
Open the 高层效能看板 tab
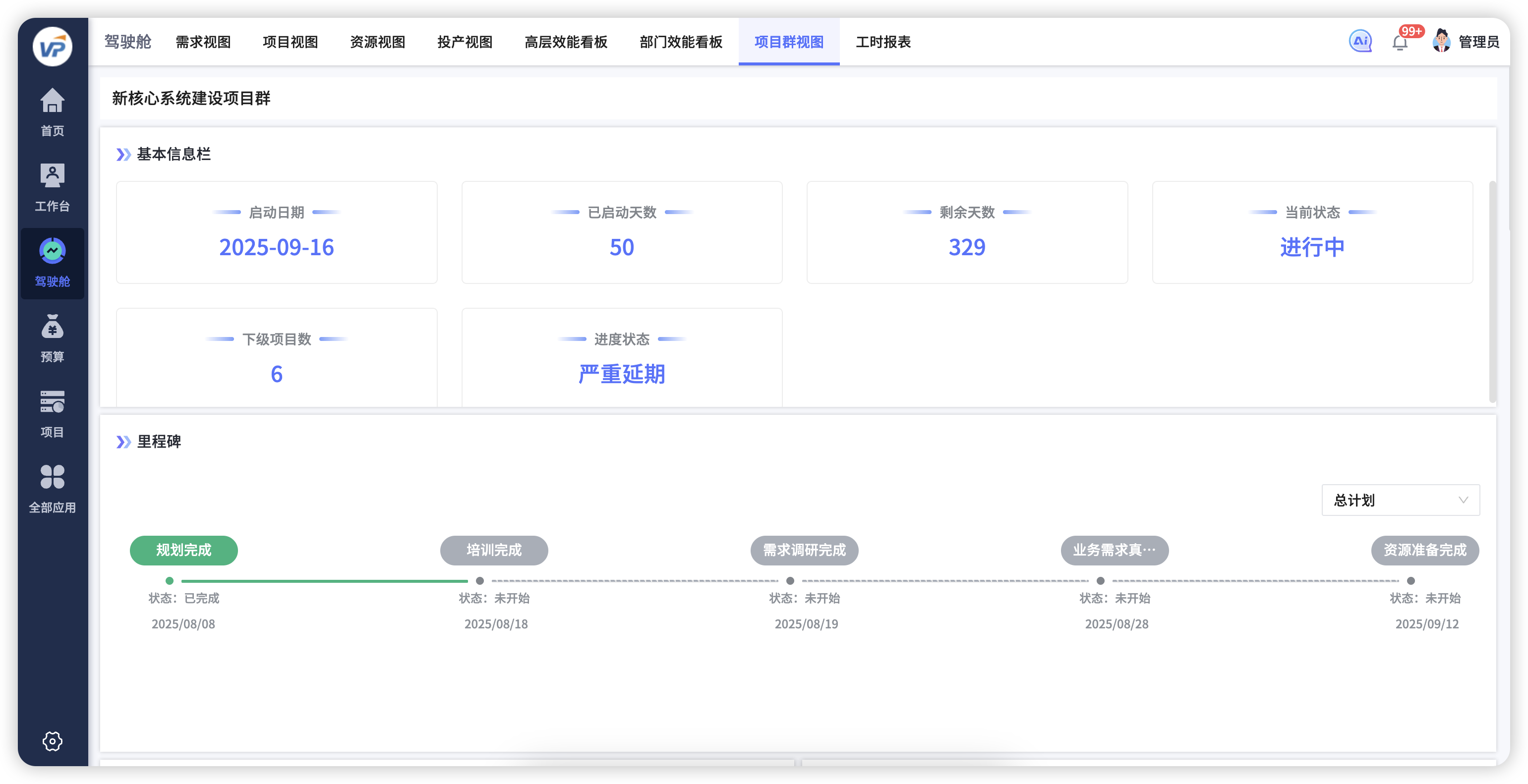tap(566, 42)
